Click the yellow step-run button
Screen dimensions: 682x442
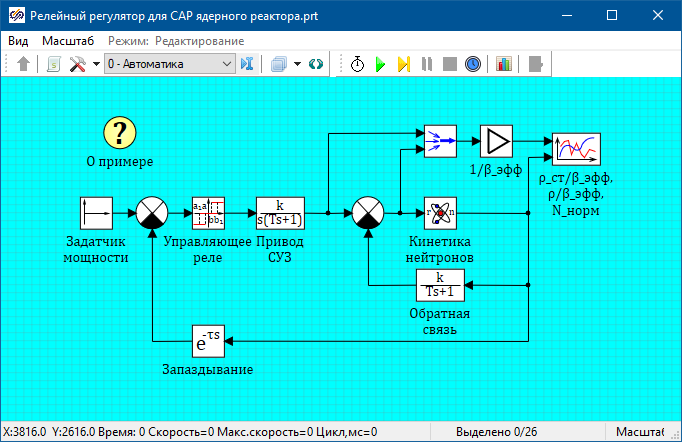(403, 64)
